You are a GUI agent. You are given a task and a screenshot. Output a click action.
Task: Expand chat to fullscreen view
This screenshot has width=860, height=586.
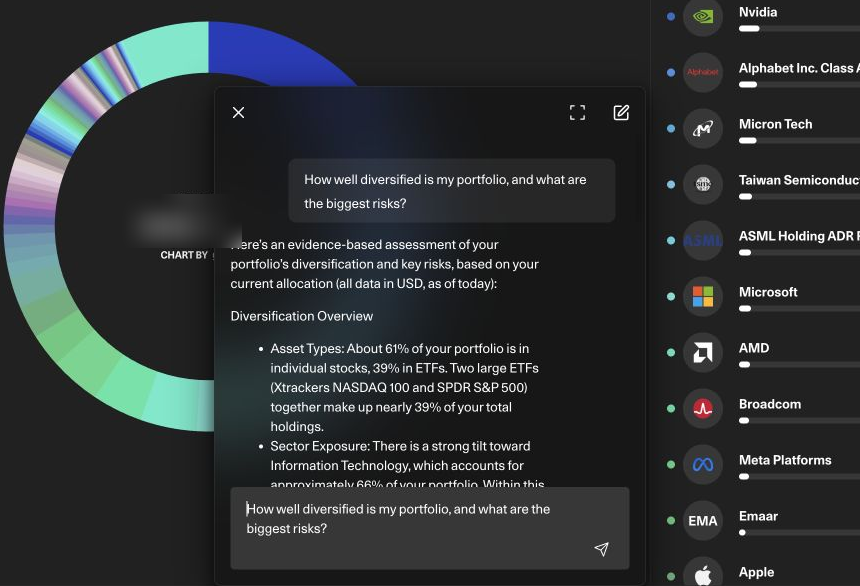tap(577, 112)
